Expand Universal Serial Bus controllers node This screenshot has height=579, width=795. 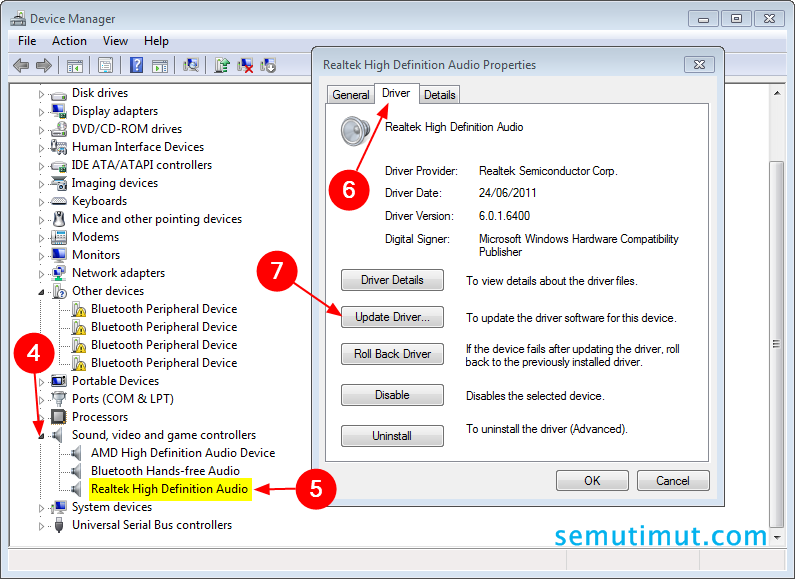click(x=41, y=526)
